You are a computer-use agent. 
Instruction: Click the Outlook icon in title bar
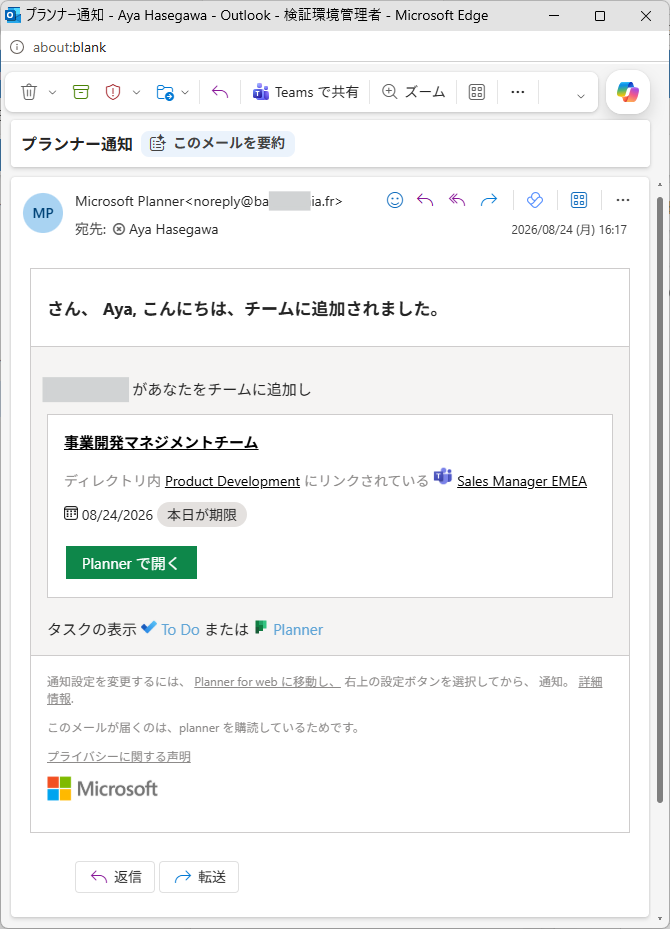(x=12, y=15)
